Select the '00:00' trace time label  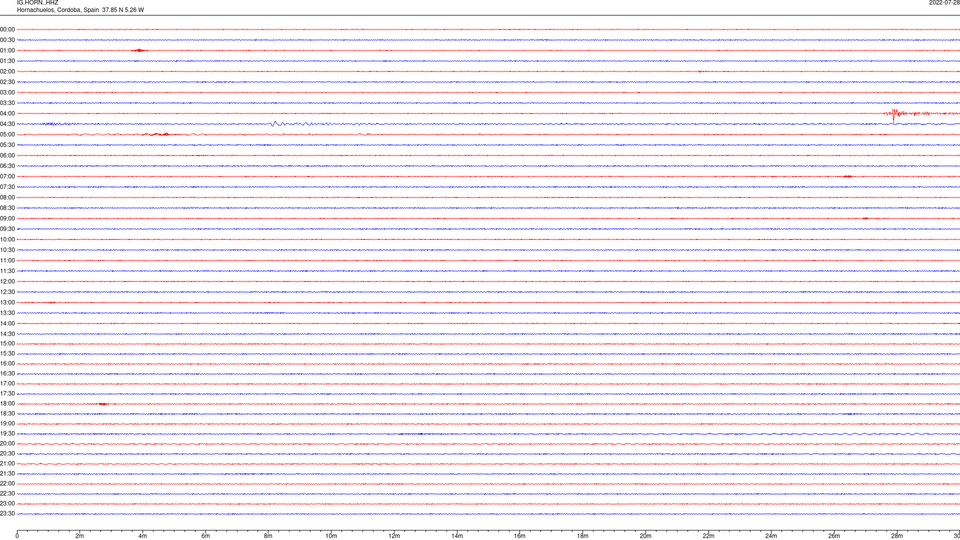pos(7,29)
